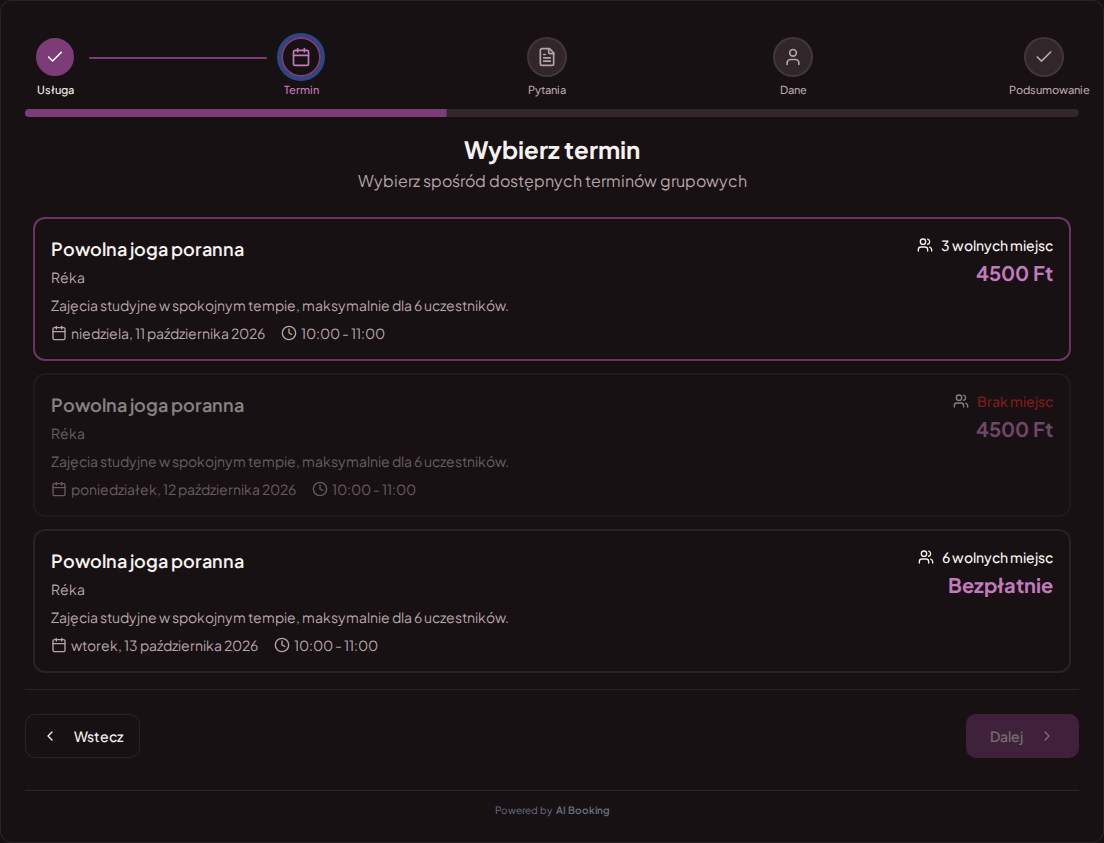Click the people icon beside 6 wolnych miejsc

926,557
